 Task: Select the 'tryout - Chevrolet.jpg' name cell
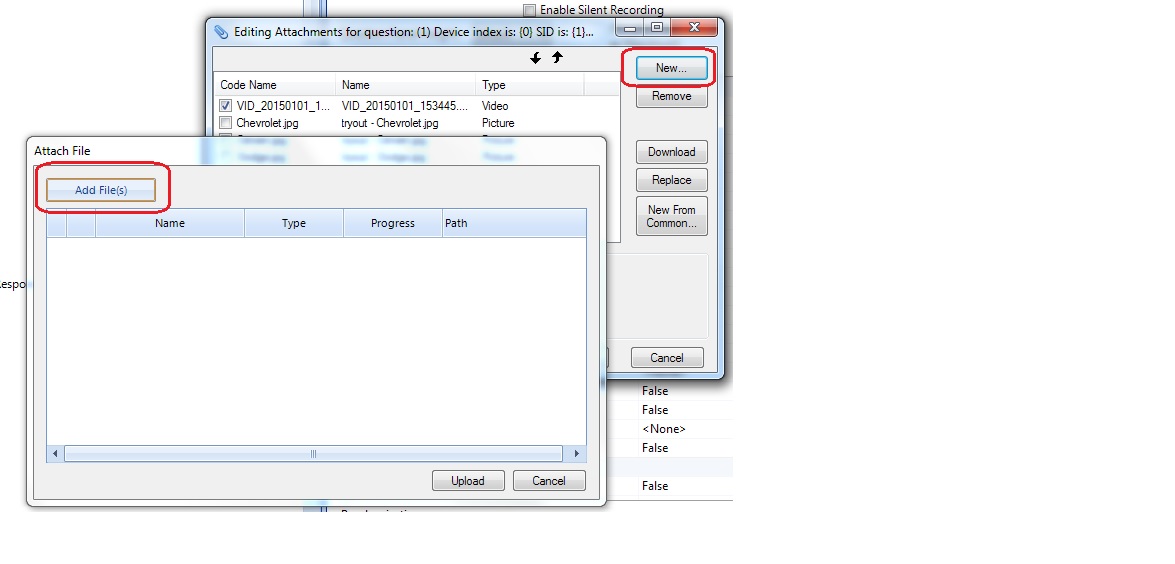point(390,123)
